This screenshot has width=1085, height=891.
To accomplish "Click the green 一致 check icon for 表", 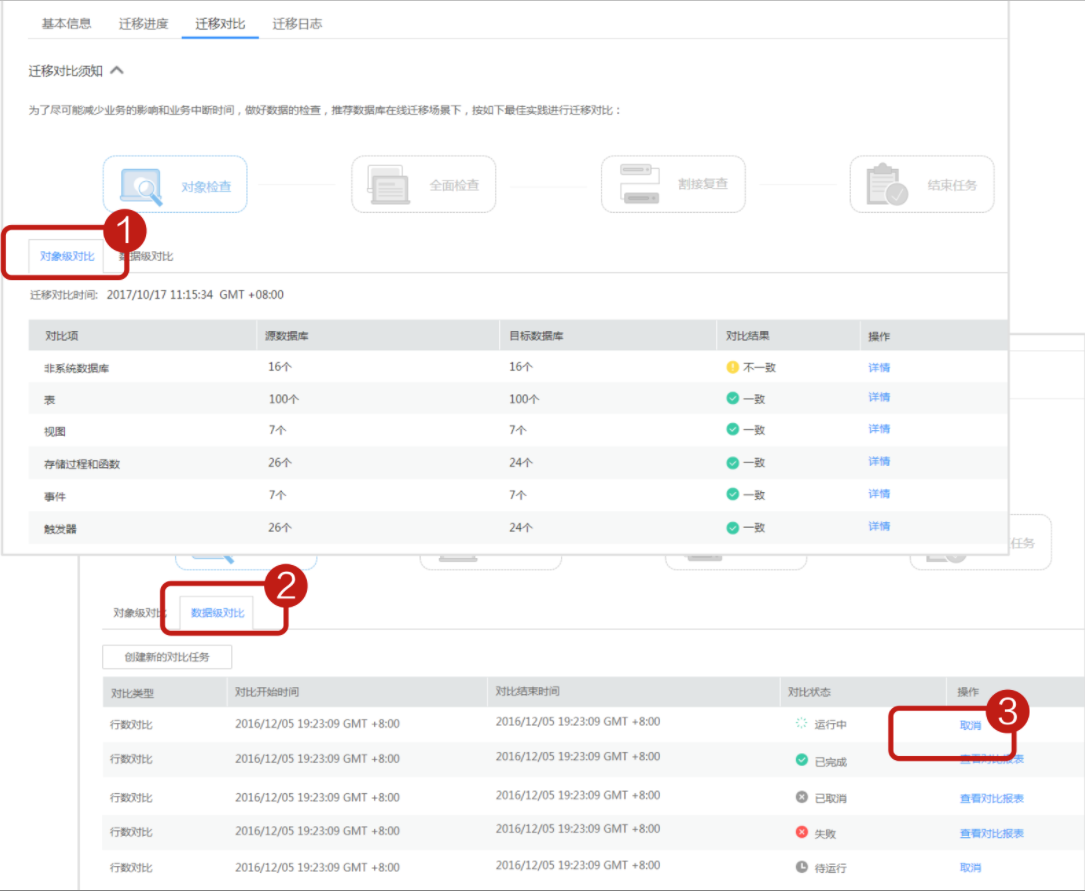I will [733, 398].
